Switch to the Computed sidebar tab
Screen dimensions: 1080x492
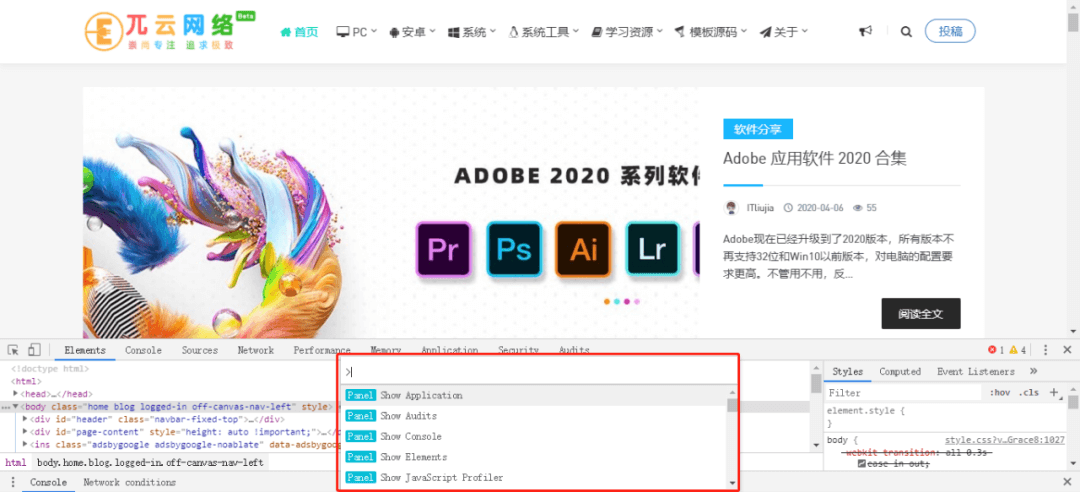(x=900, y=371)
